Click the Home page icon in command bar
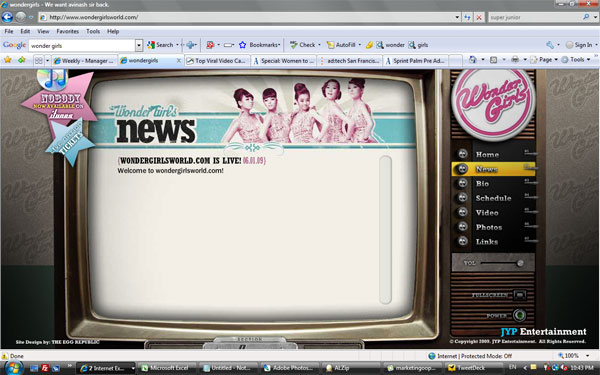600x375 pixels. 473,59
